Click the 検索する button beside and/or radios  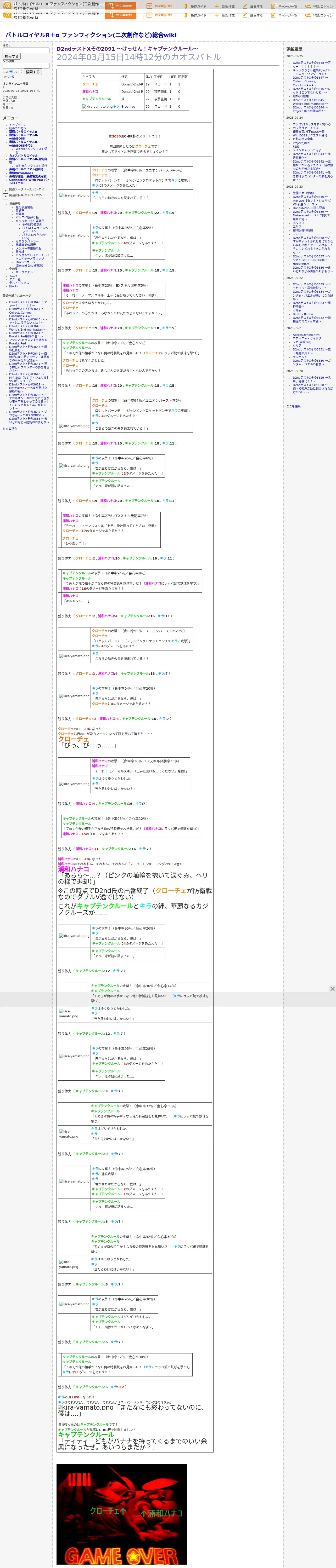point(32,72)
